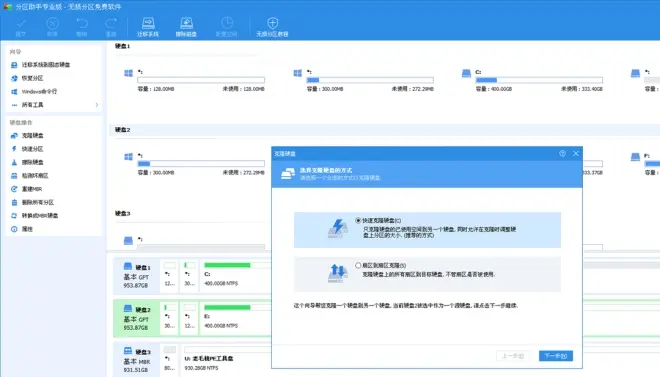
Task: Click the green C: bar in disk map
Action: (x=227, y=265)
